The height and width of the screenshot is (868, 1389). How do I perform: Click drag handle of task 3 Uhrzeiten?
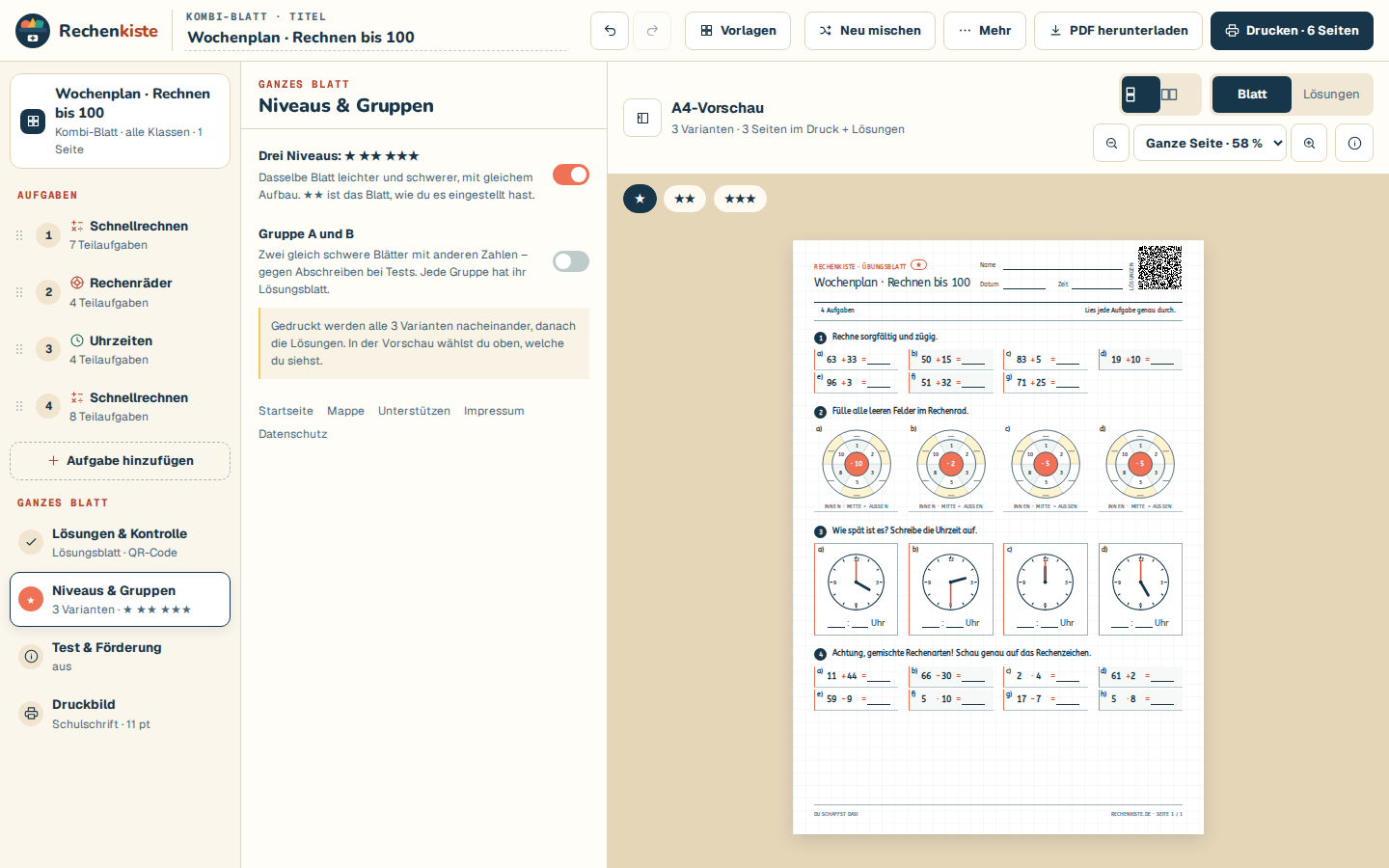coord(19,349)
